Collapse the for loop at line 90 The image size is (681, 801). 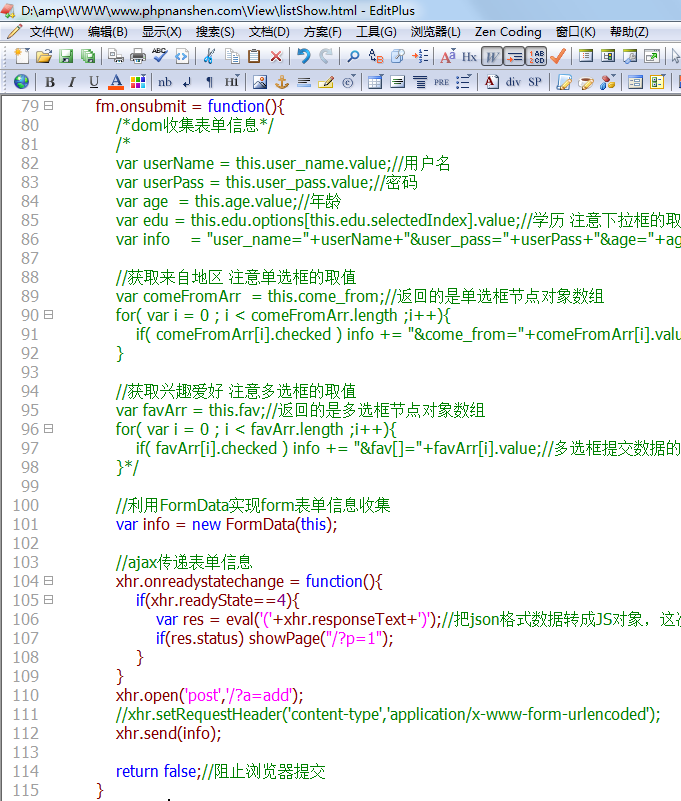[49, 315]
